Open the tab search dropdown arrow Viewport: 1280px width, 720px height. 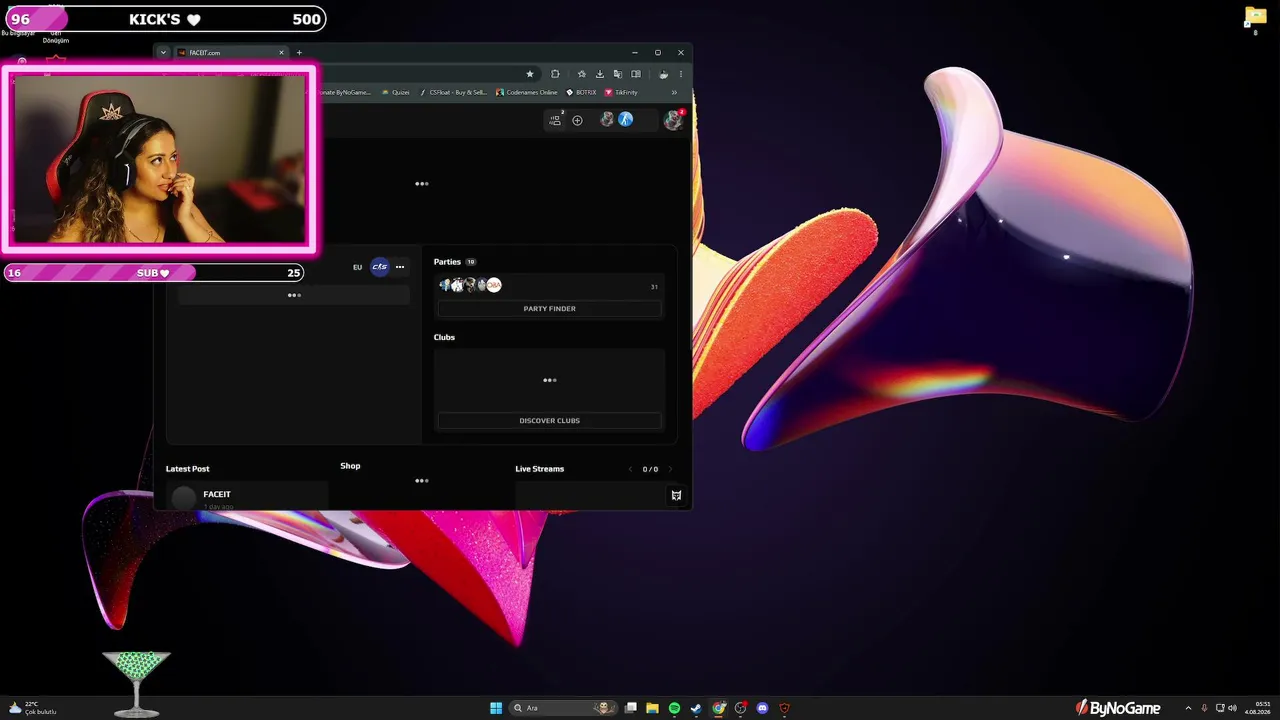click(x=163, y=52)
